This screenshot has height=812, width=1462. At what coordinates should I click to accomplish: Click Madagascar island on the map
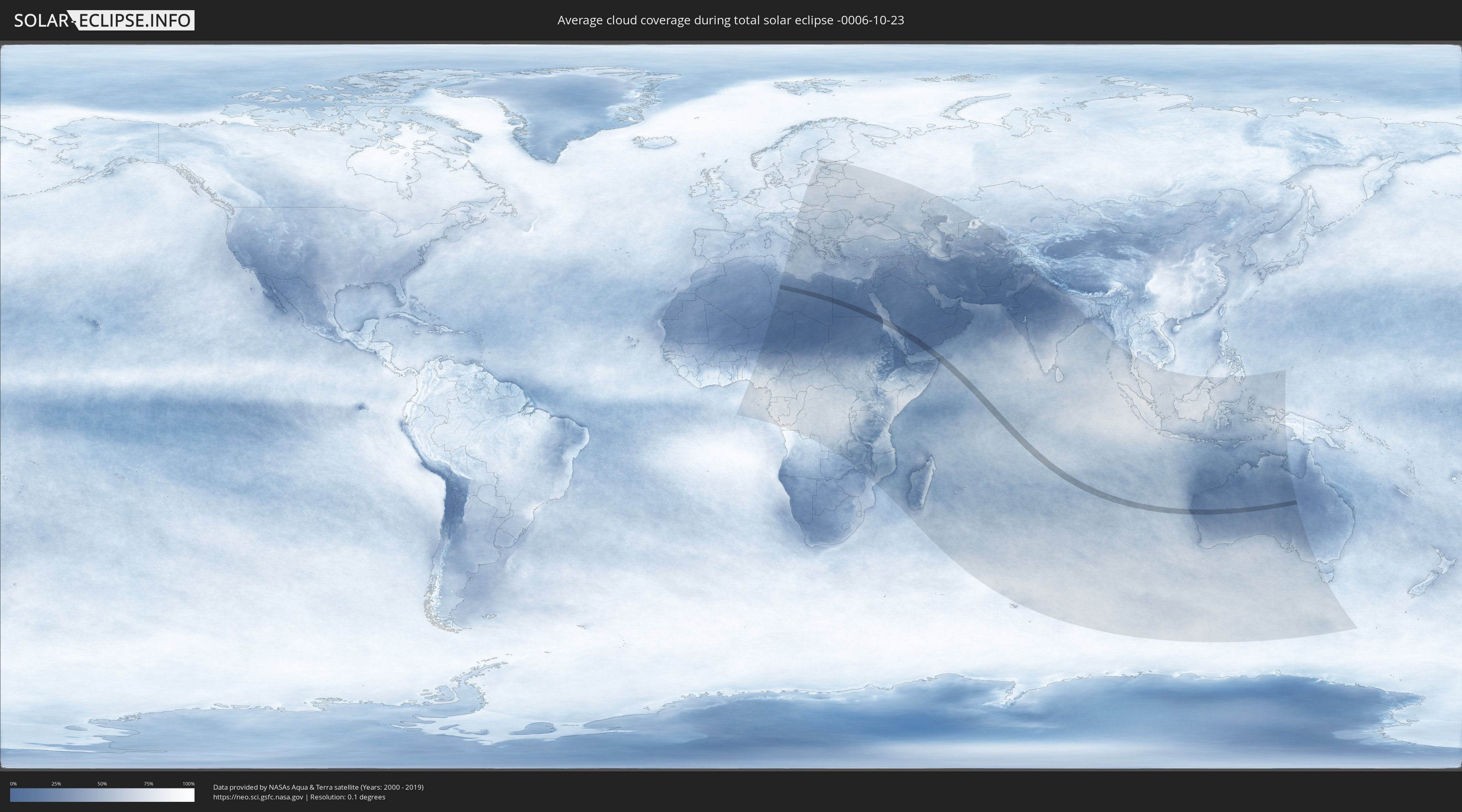(x=921, y=485)
